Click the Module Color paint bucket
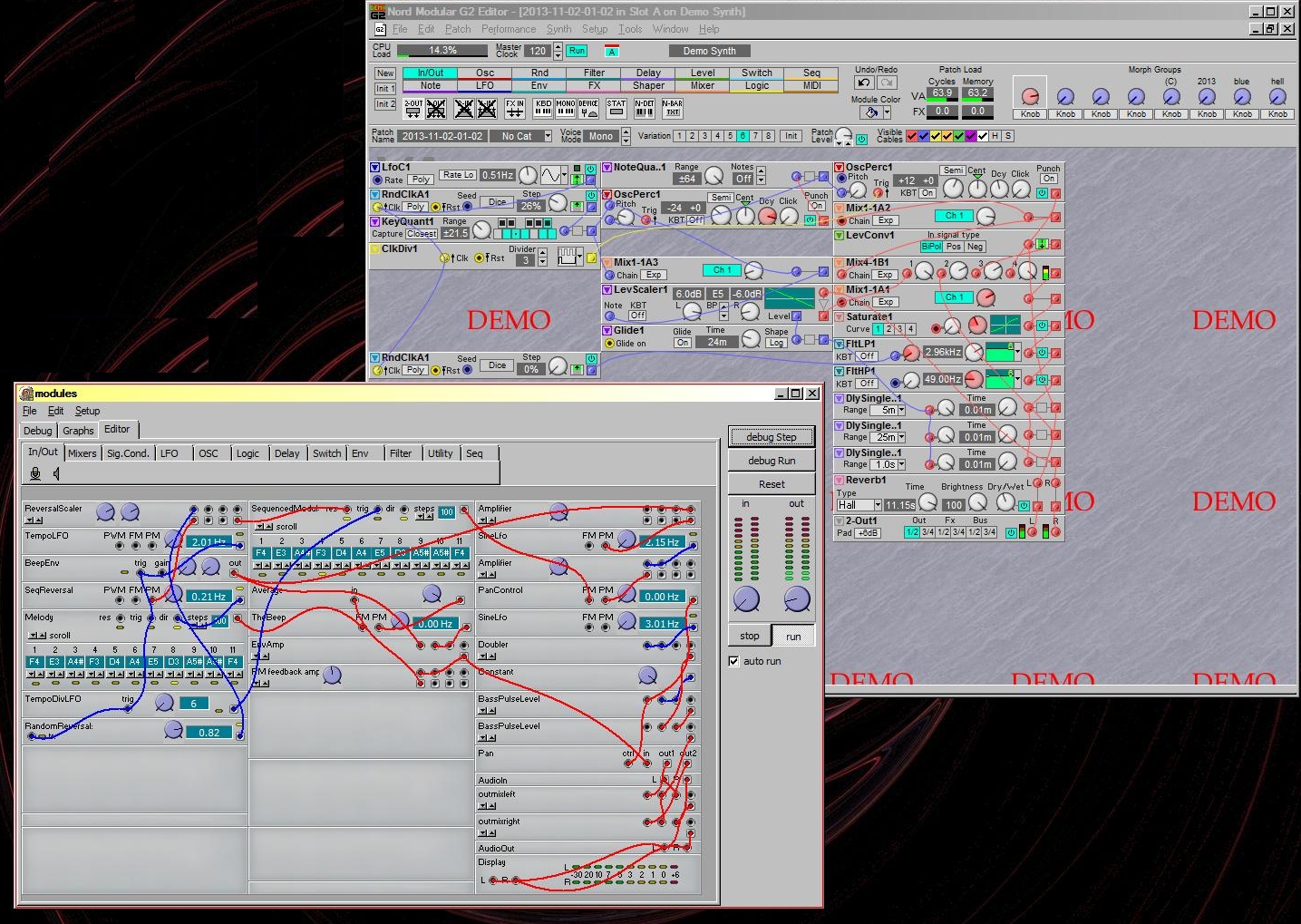This screenshot has height=924, width=1301. click(871, 112)
